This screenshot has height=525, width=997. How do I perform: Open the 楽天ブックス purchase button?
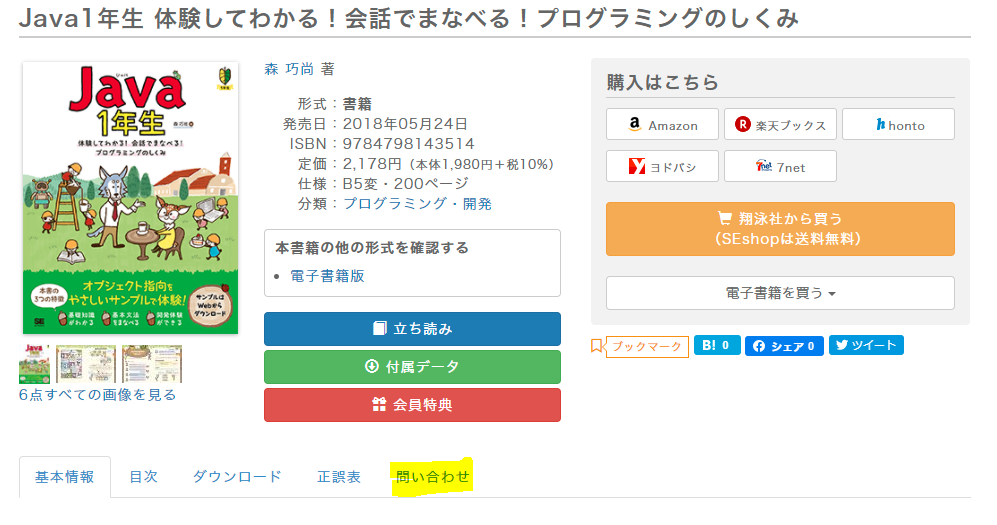pyautogui.click(x=780, y=125)
